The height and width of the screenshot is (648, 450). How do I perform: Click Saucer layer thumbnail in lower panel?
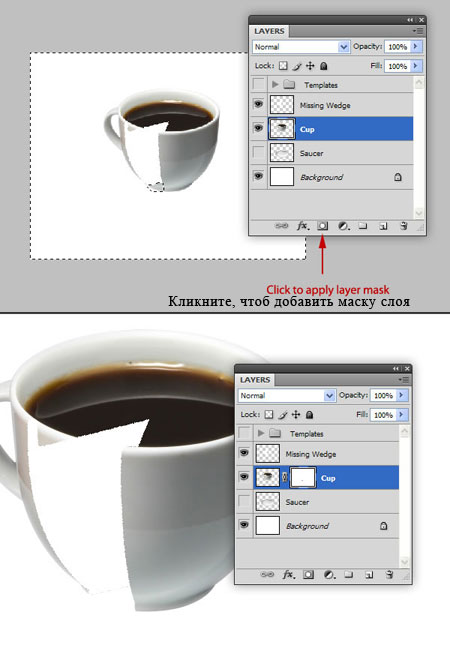[268, 502]
